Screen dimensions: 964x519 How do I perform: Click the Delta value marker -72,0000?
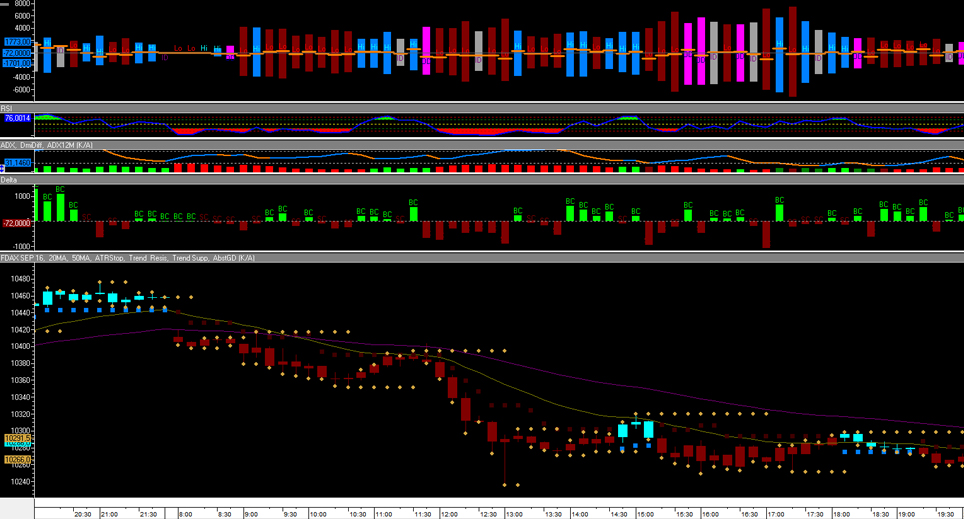(17, 223)
